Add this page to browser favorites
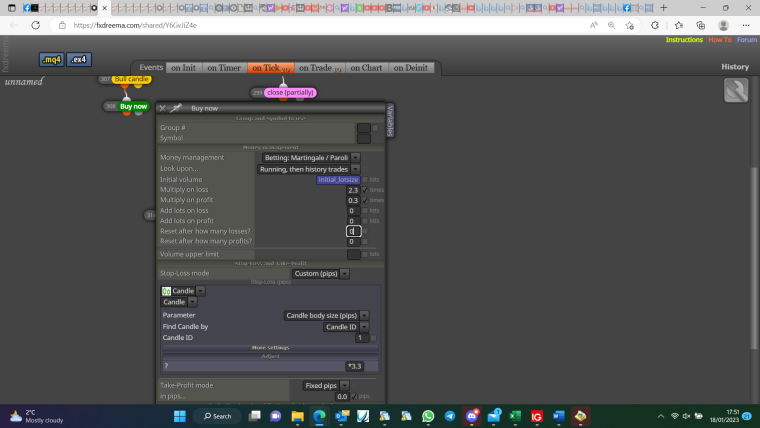Image resolution: width=760 pixels, height=428 pixels. point(630,25)
